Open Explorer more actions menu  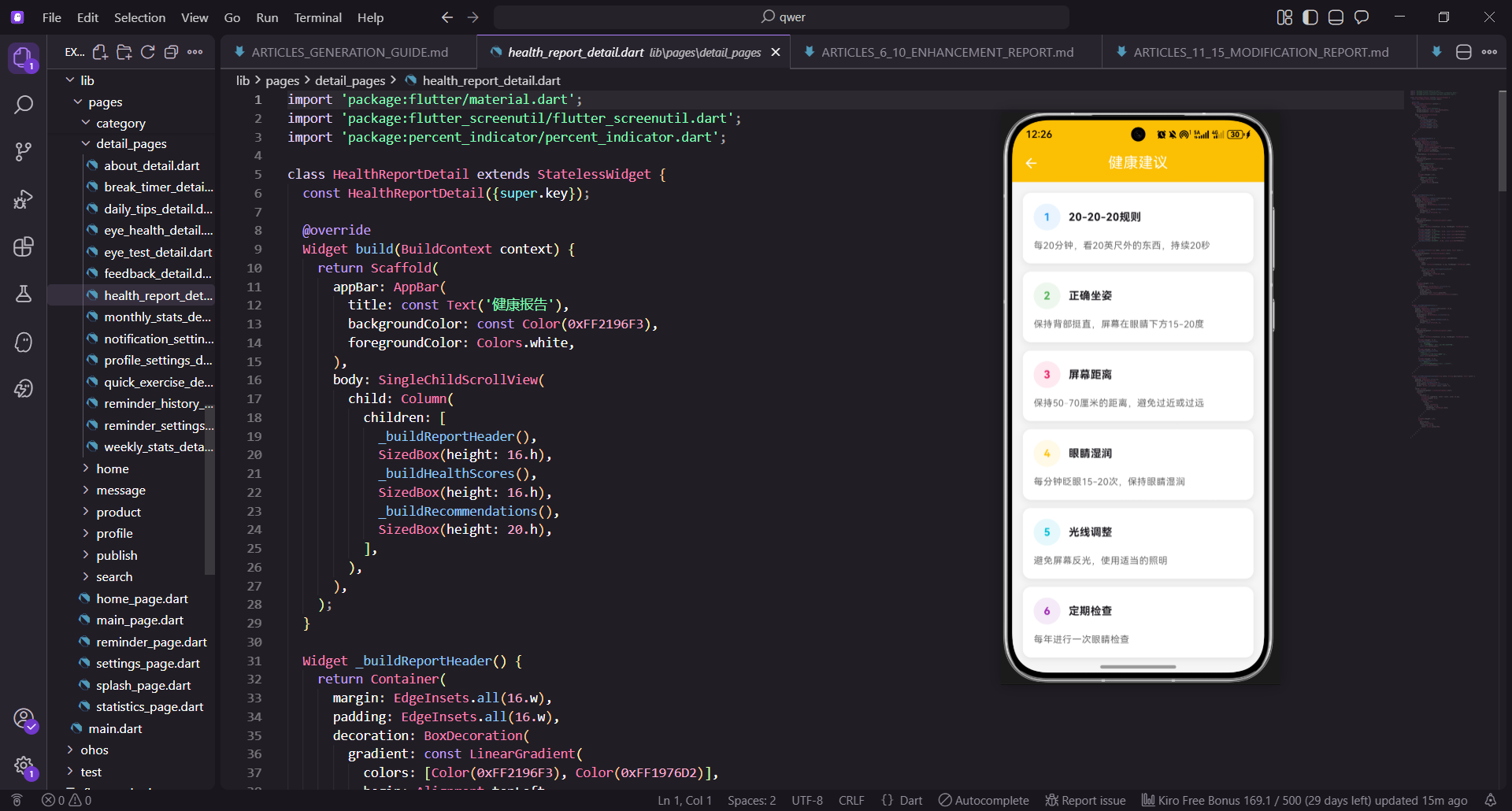pyautogui.click(x=195, y=52)
